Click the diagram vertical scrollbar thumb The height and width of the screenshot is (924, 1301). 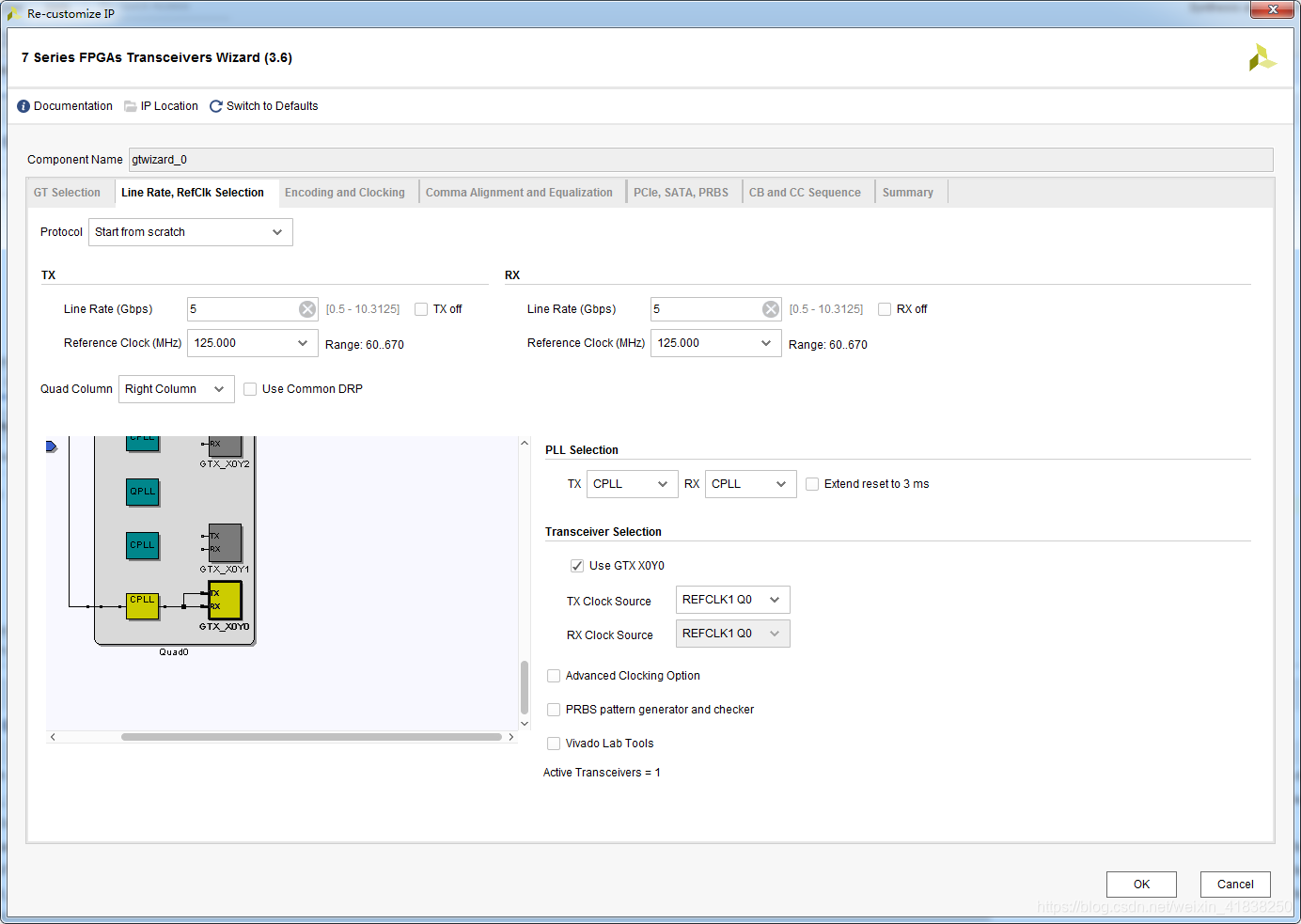525,688
